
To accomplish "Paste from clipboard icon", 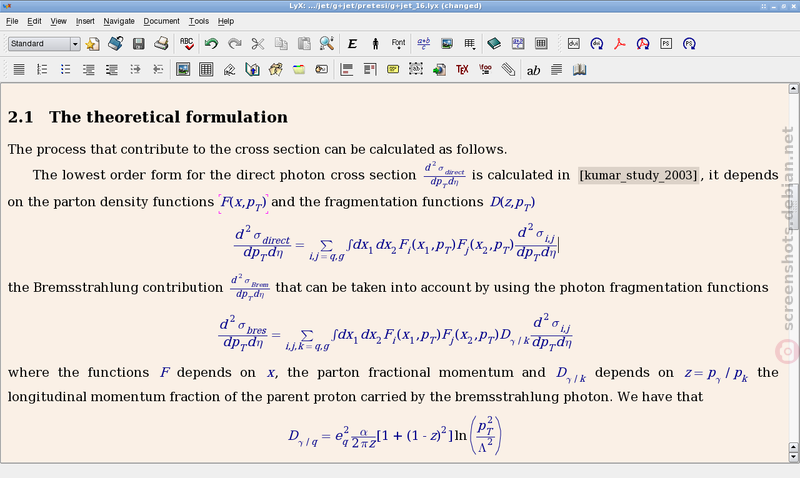I will coord(304,44).
